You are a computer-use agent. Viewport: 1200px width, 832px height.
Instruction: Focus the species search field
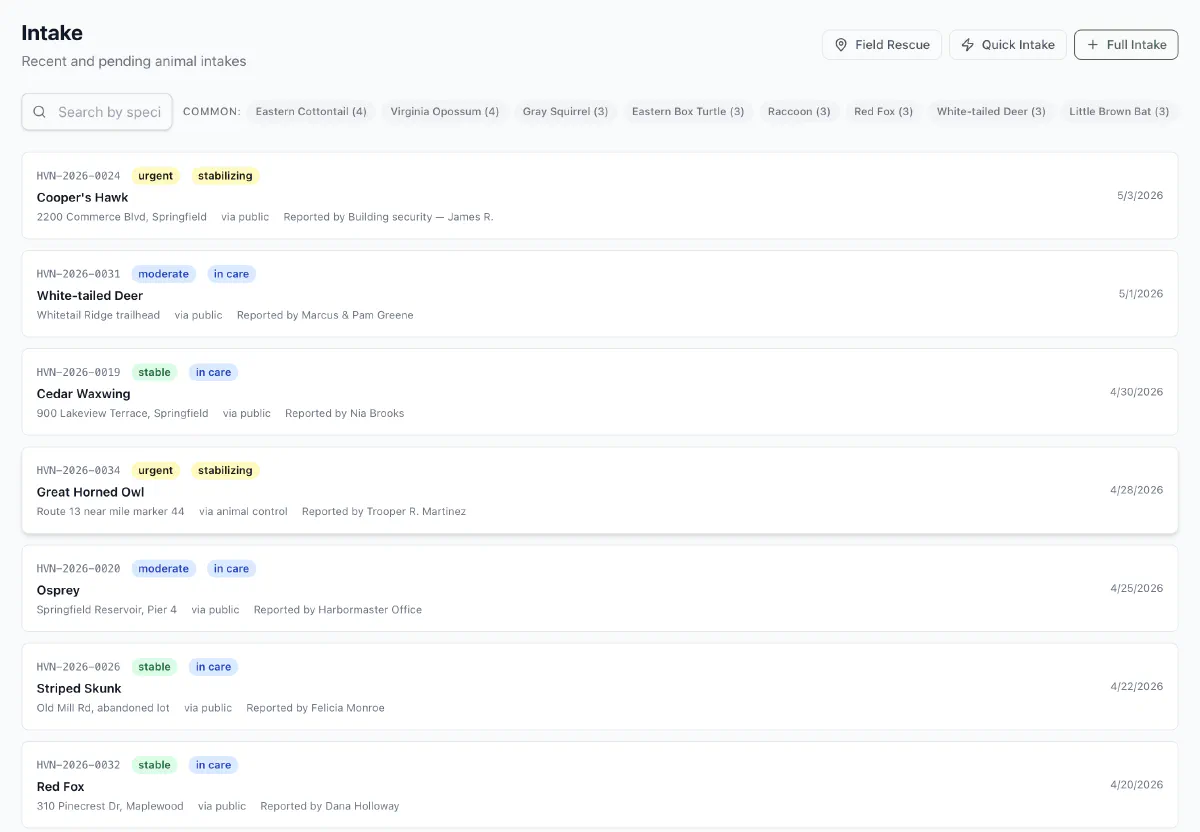(x=97, y=112)
